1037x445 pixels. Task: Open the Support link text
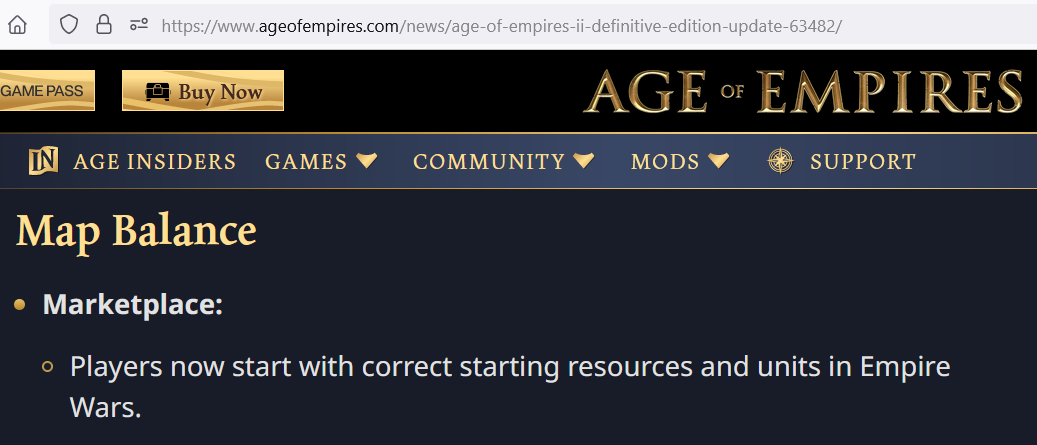pyautogui.click(x=863, y=162)
